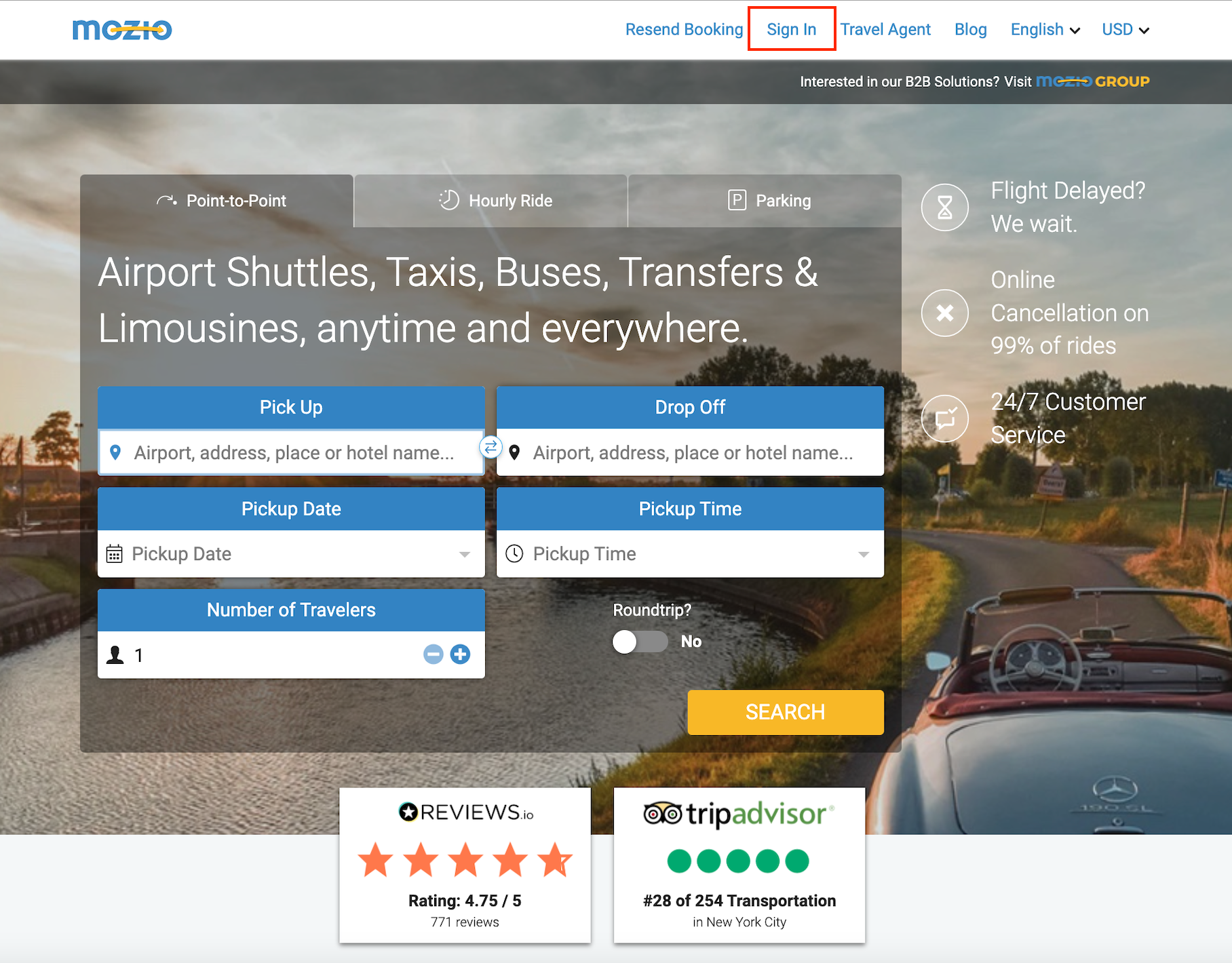Screen dimensions: 1232x963
Task: Click the Pick Up header label
Action: coord(291,407)
